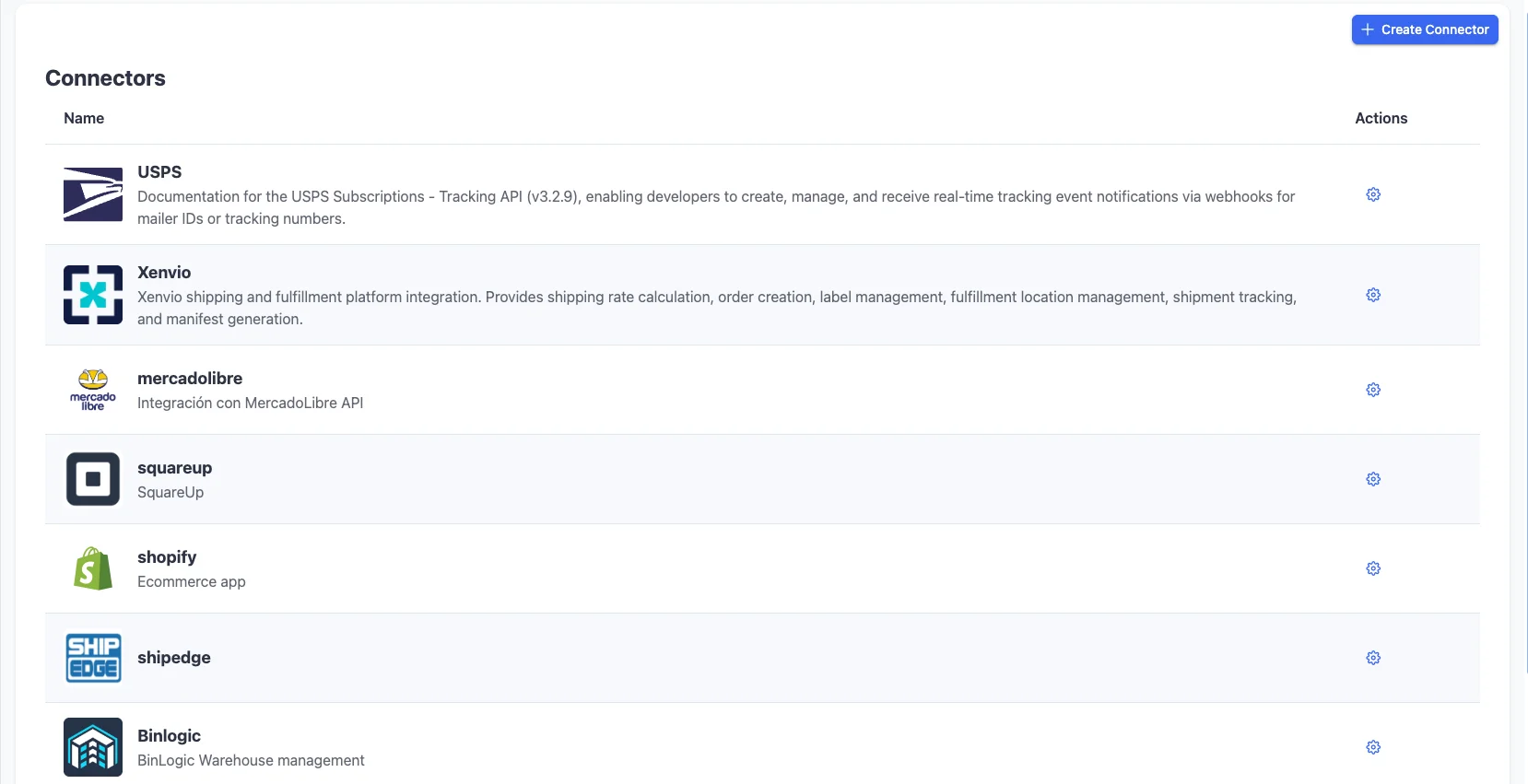
Task: Click the mercado libre logo
Action: point(93,390)
